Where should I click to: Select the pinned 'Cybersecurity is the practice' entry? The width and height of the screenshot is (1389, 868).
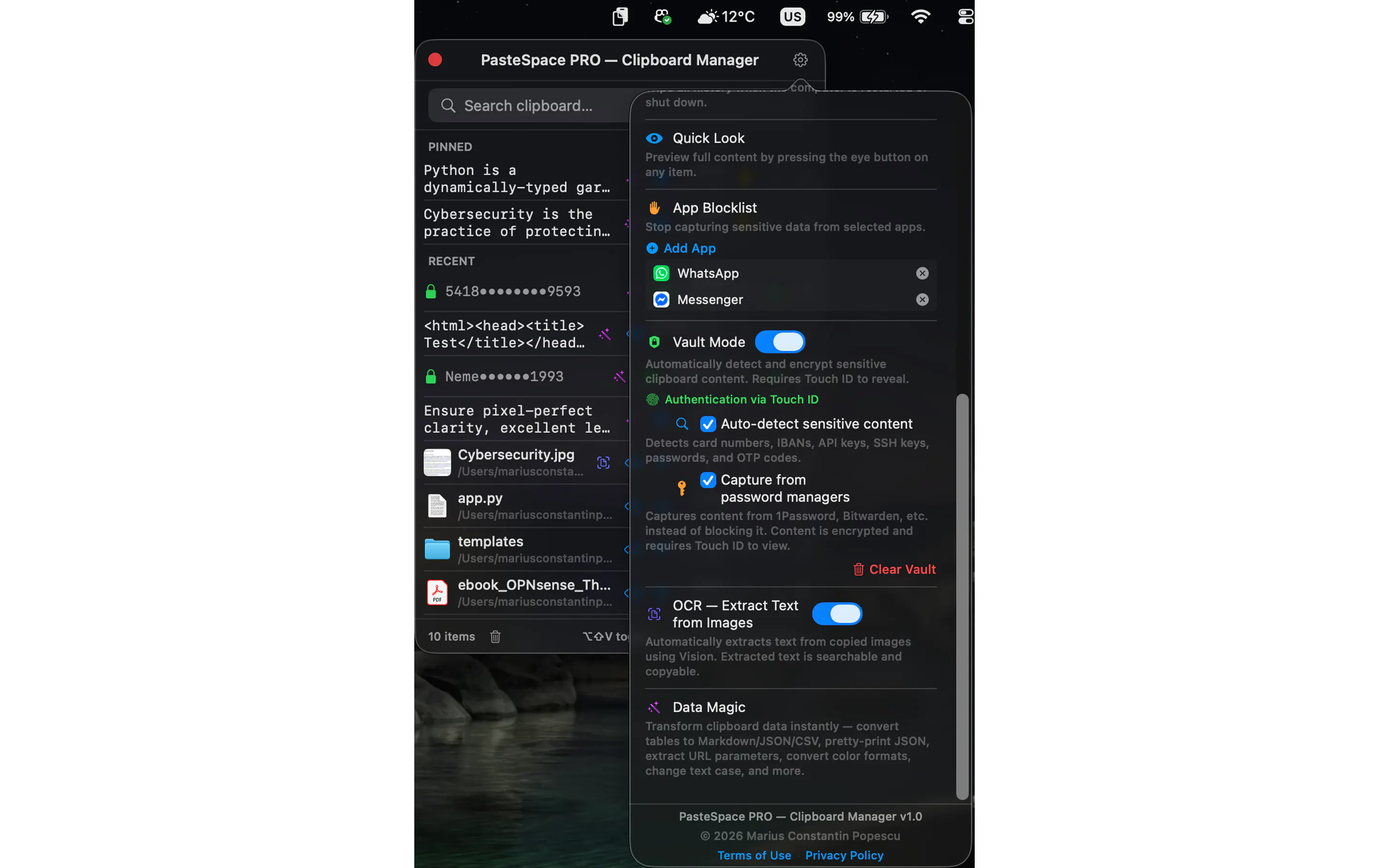517,223
